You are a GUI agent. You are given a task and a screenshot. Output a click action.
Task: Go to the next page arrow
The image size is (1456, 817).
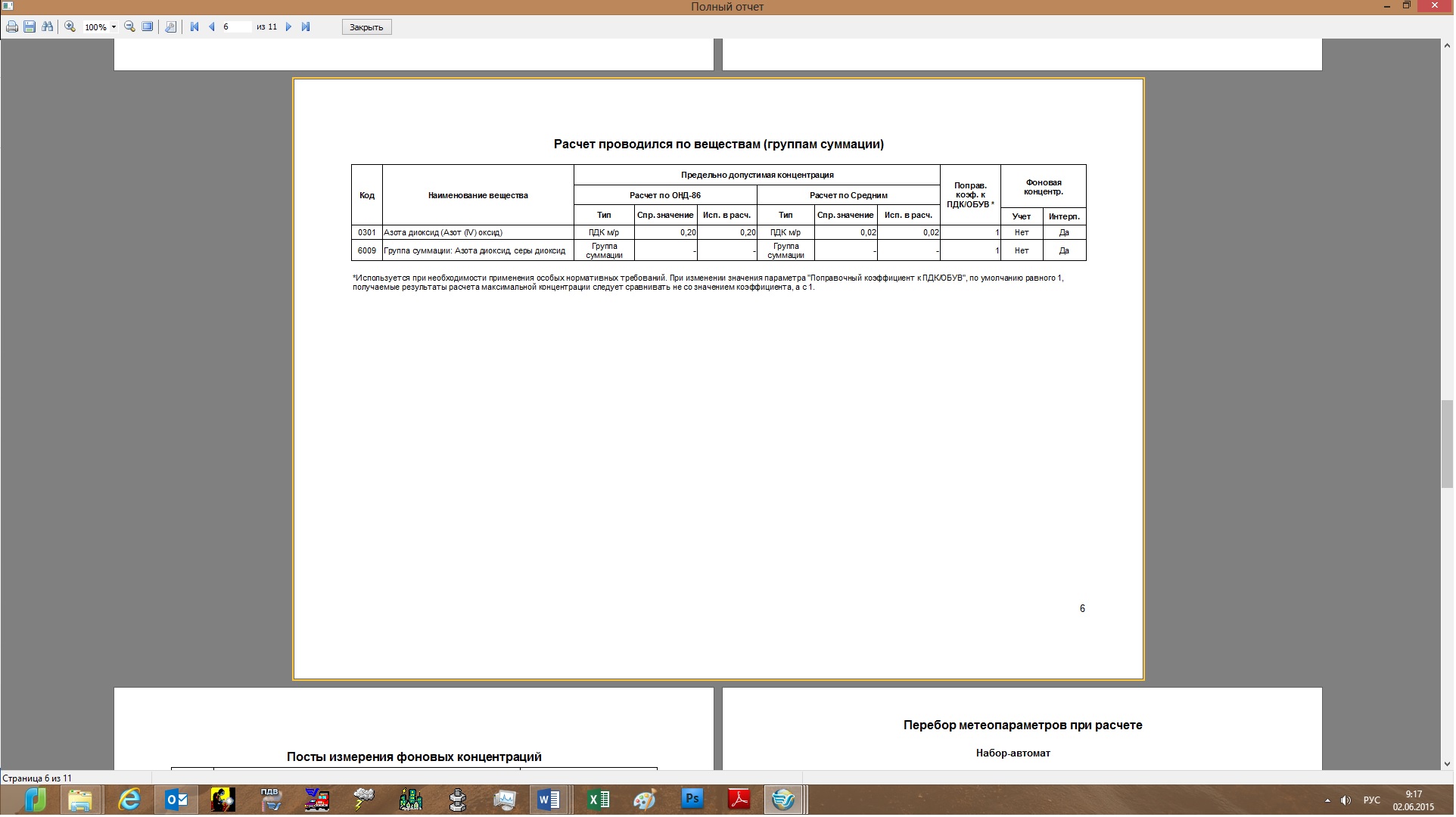(288, 27)
